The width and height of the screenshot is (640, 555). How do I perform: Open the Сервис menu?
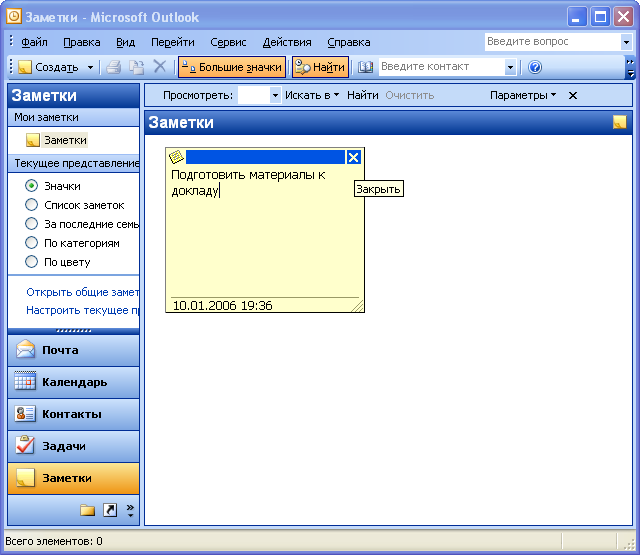228,42
